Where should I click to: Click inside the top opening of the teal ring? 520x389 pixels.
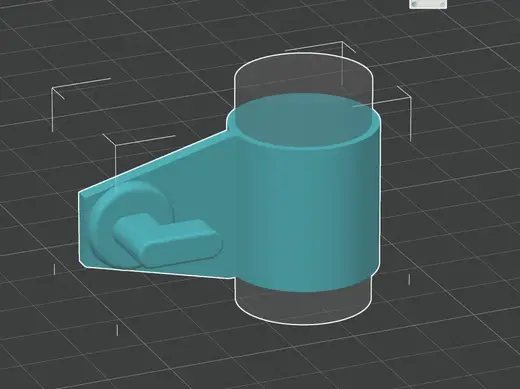[x=302, y=120]
